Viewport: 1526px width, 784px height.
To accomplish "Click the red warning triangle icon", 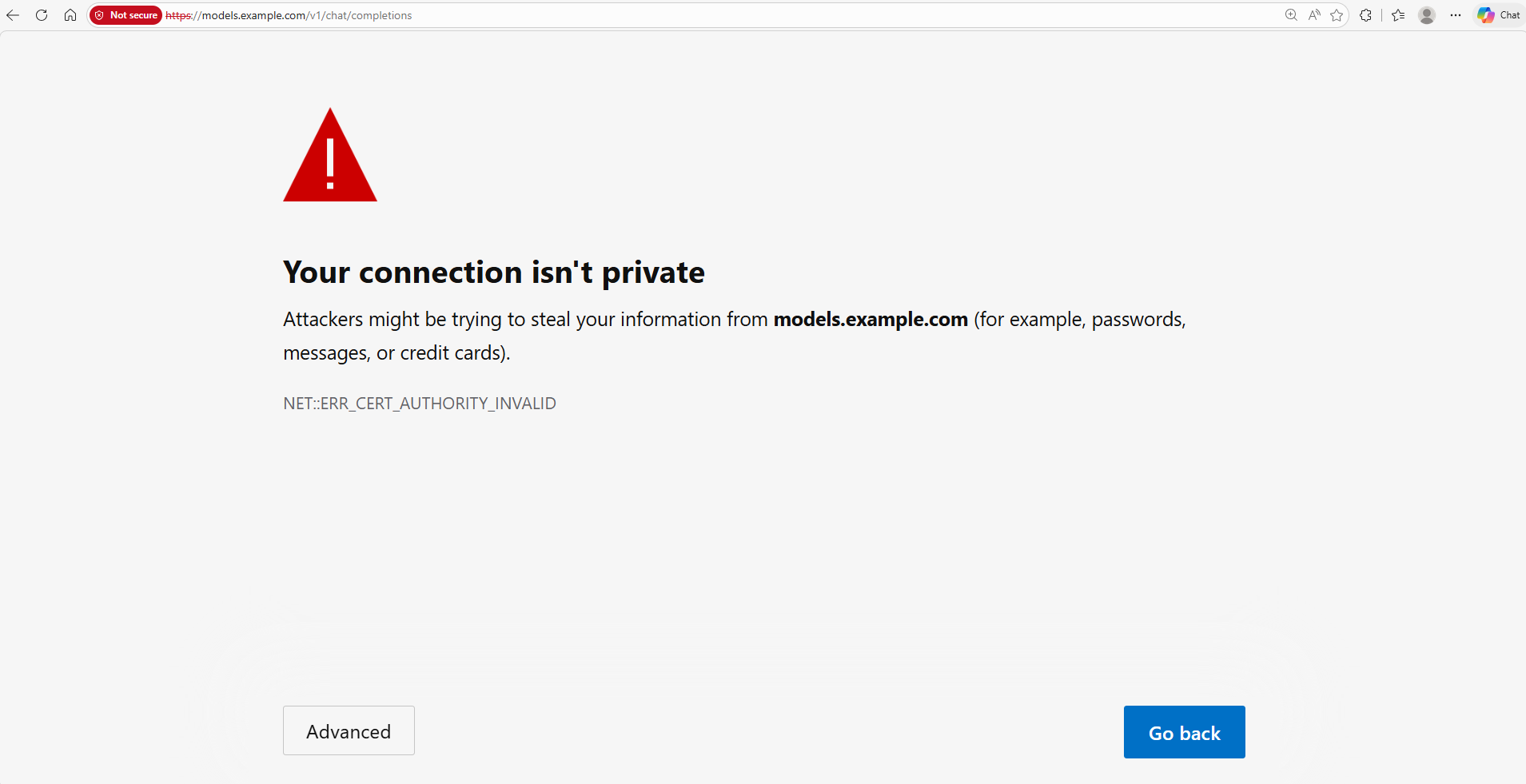I will pyautogui.click(x=330, y=155).
